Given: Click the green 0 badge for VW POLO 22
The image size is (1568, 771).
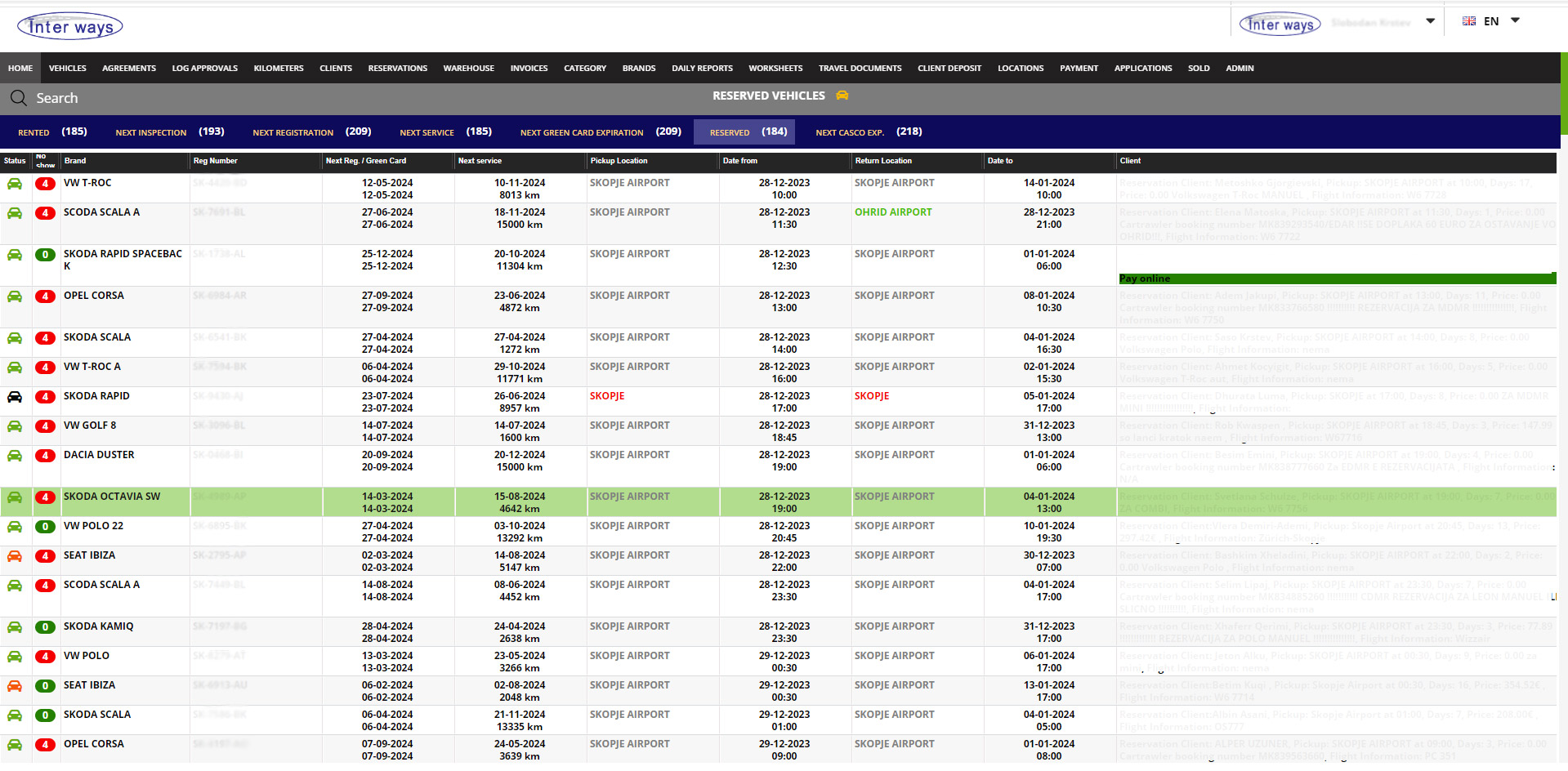Looking at the screenshot, I should click(x=46, y=527).
